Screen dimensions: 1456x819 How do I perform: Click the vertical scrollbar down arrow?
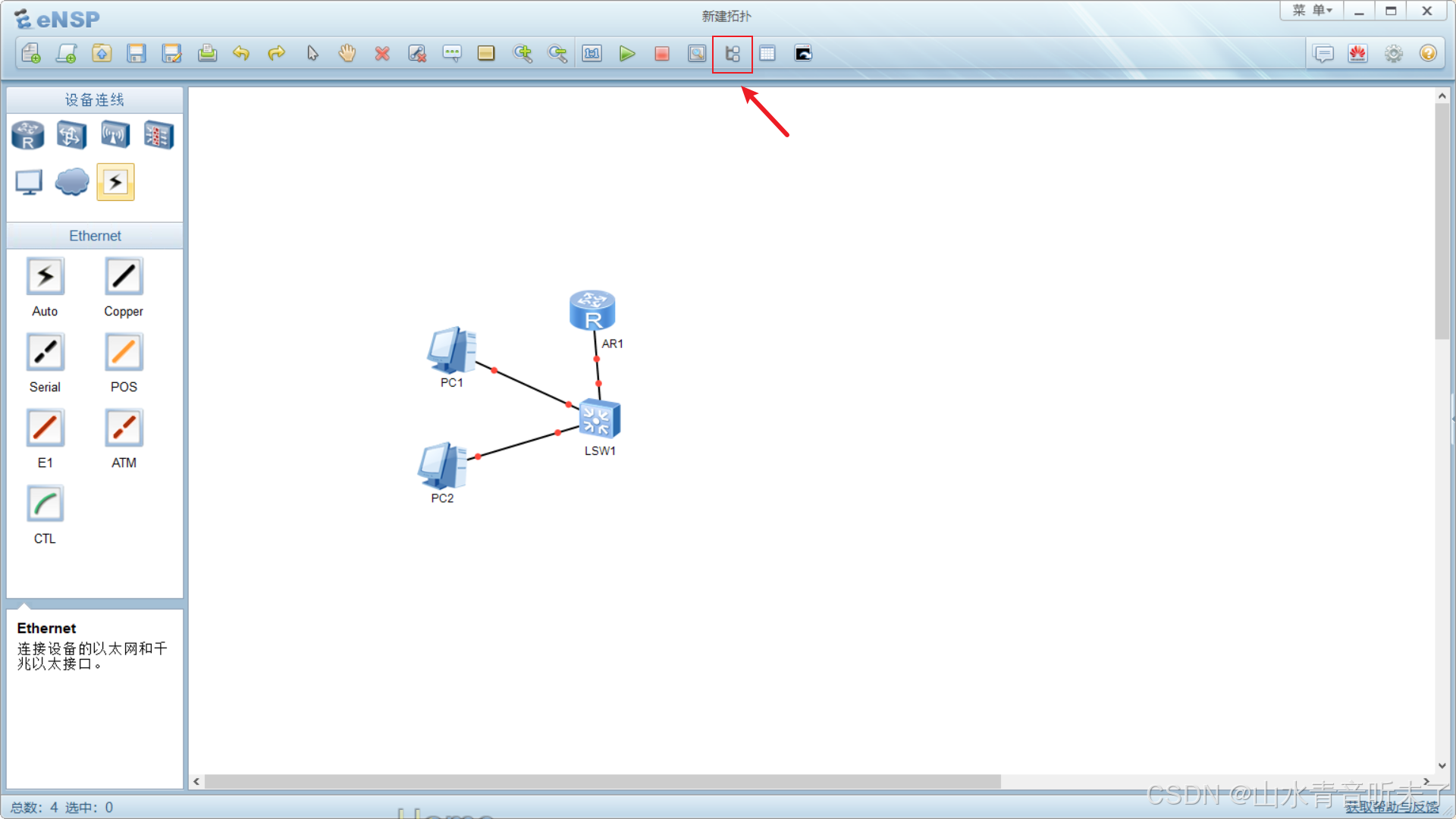[x=1442, y=766]
